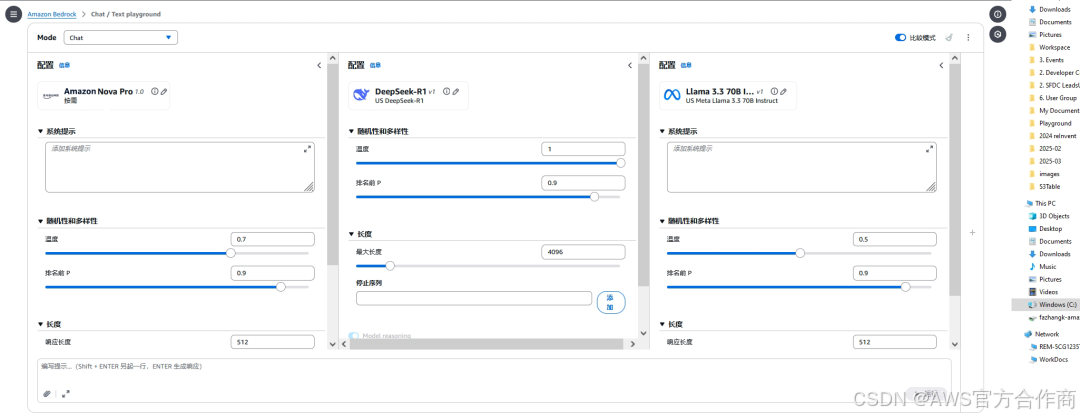Click the paperclip attachment icon

click(x=47, y=394)
